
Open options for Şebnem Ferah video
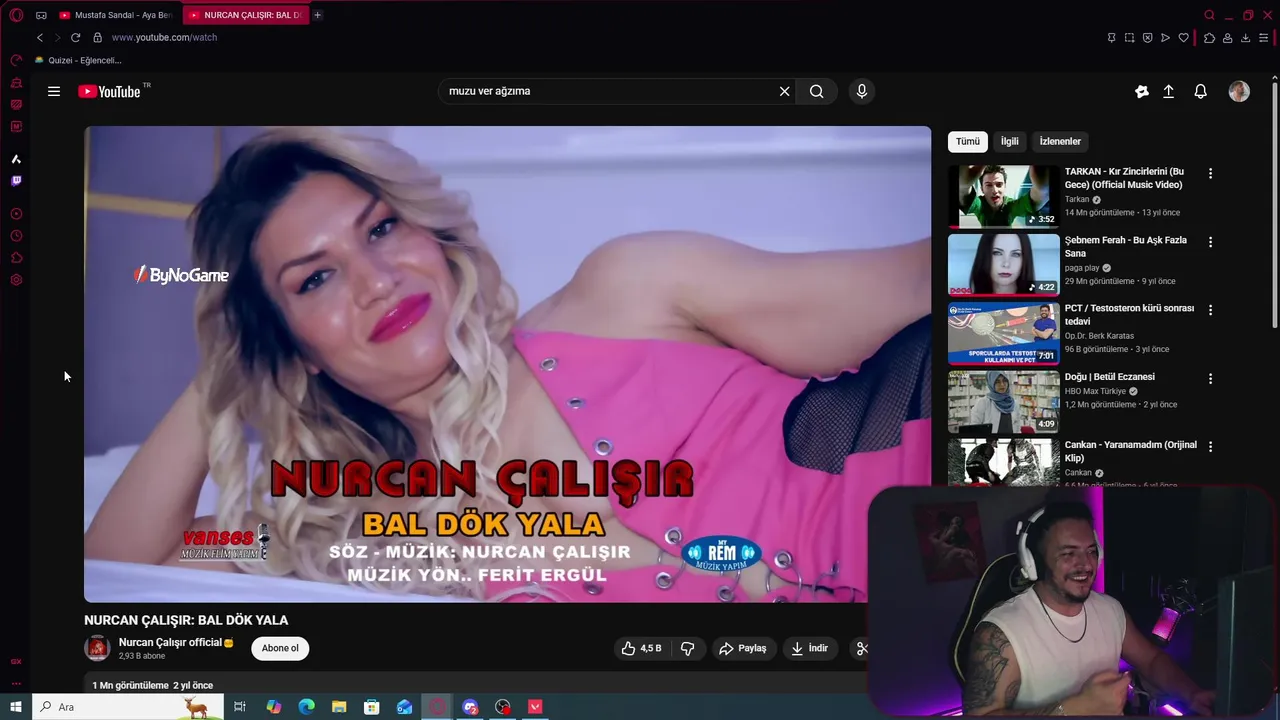click(x=1210, y=242)
